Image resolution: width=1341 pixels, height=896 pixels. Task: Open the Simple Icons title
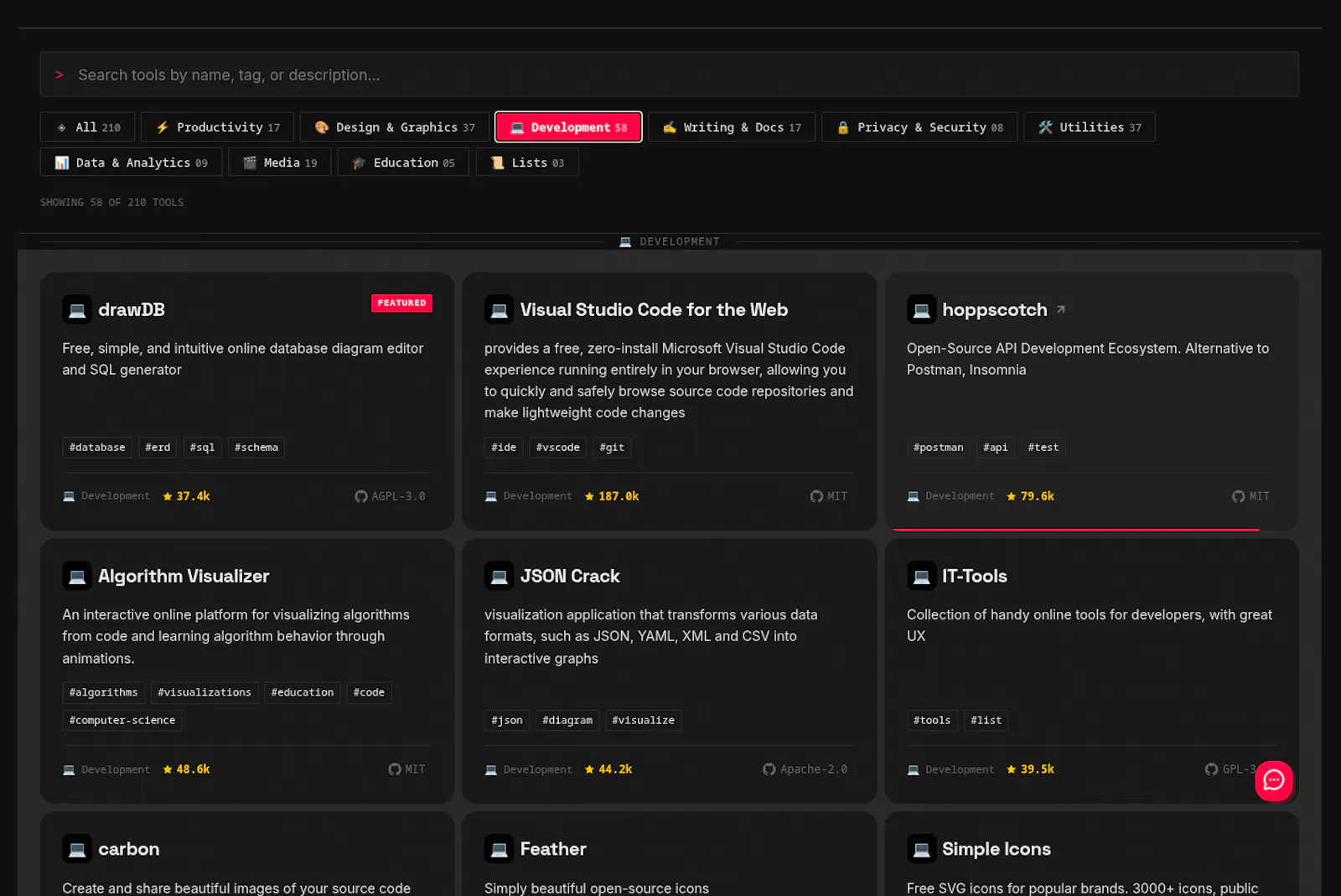pyautogui.click(x=997, y=849)
